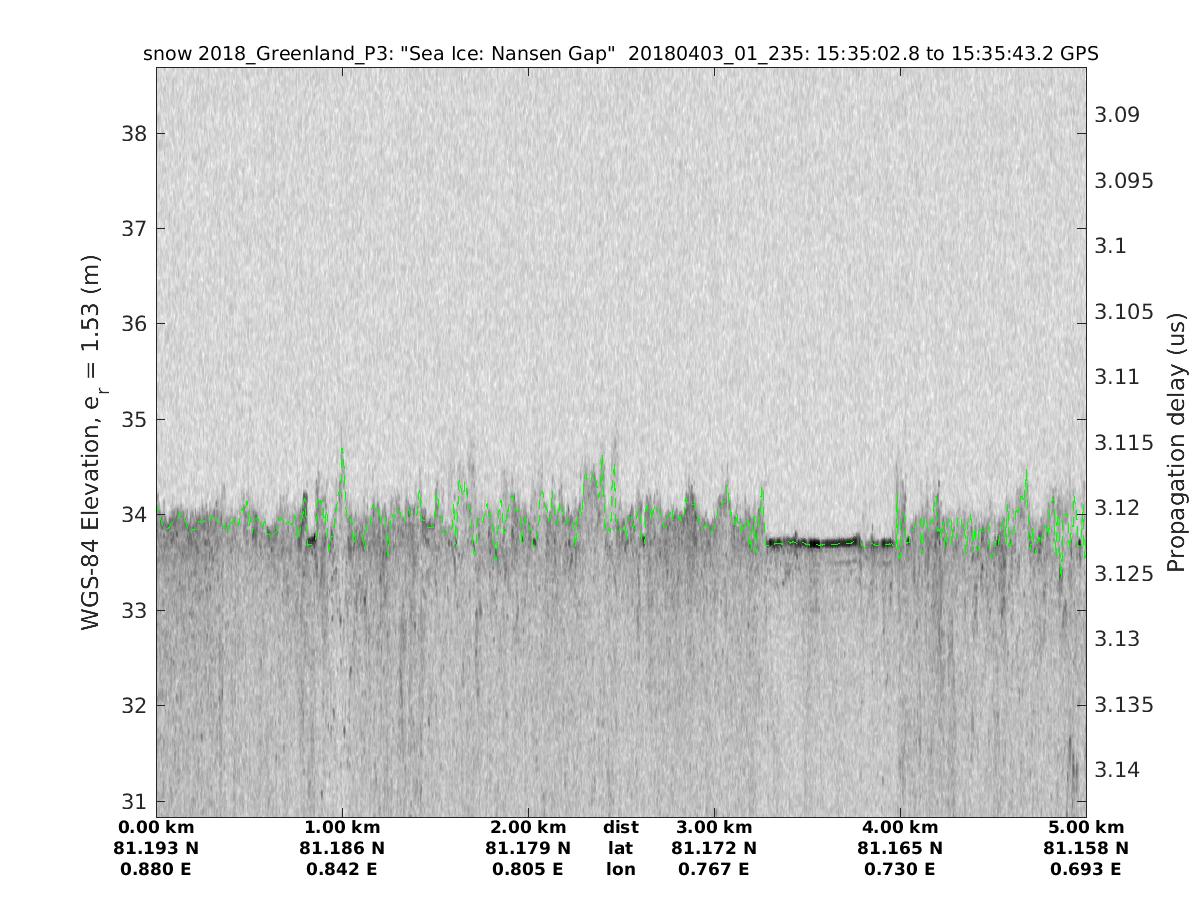Click the 81.172 N latitude label

(714, 848)
